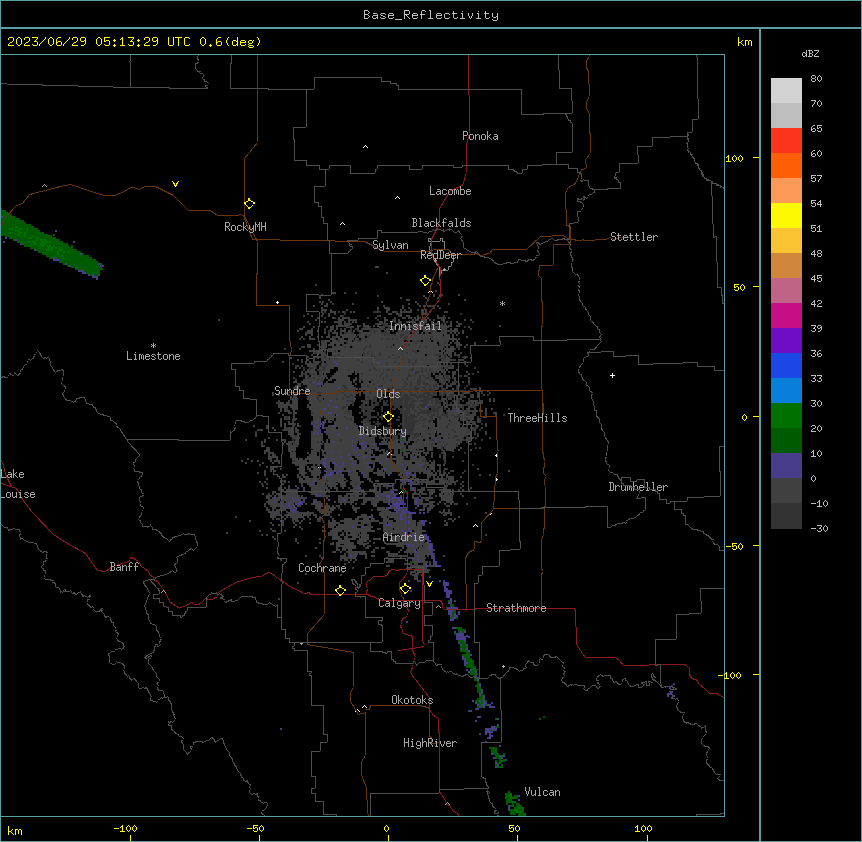This screenshot has width=862, height=842.
Task: Click the green echo patch left of Vulcan
Action: tap(515, 804)
